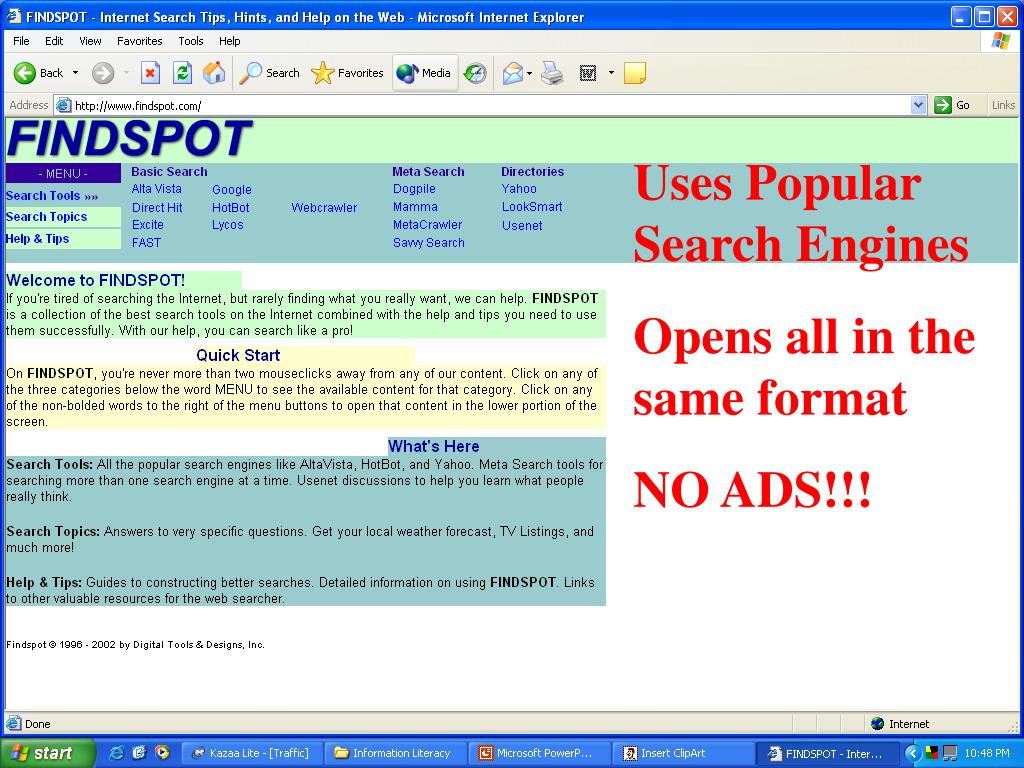Open the Mamma meta search link
This screenshot has width=1024, height=768.
(x=415, y=207)
